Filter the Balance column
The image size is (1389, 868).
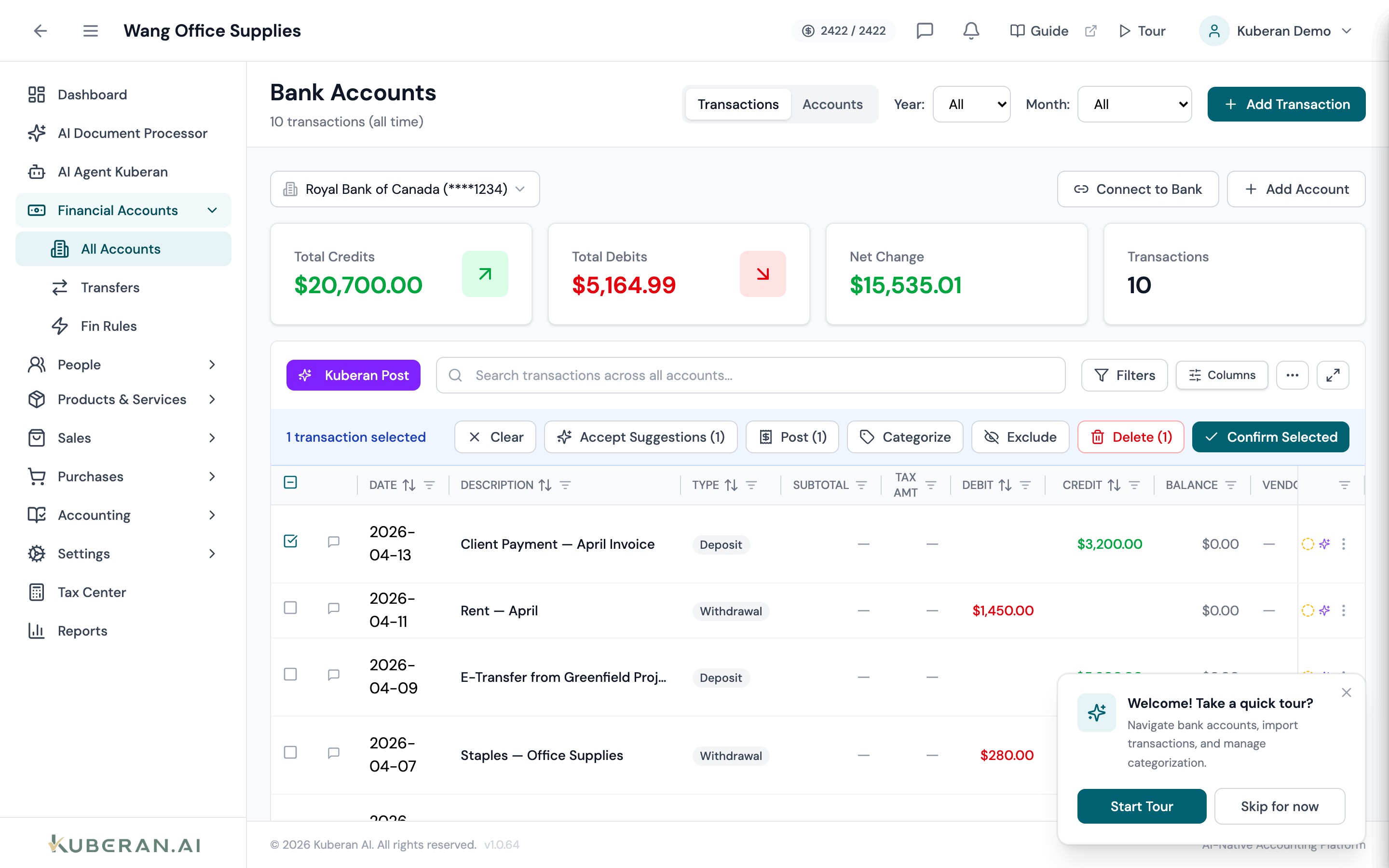pos(1231,485)
